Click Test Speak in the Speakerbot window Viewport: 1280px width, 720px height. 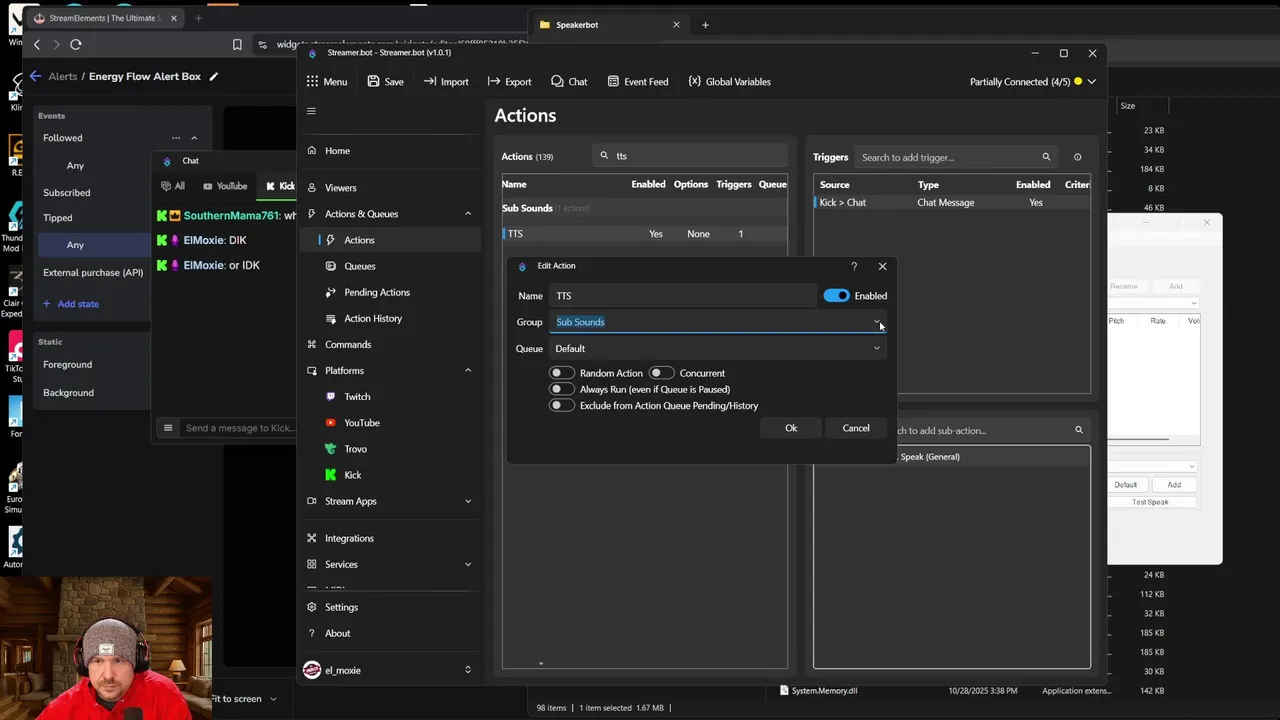click(x=1150, y=502)
